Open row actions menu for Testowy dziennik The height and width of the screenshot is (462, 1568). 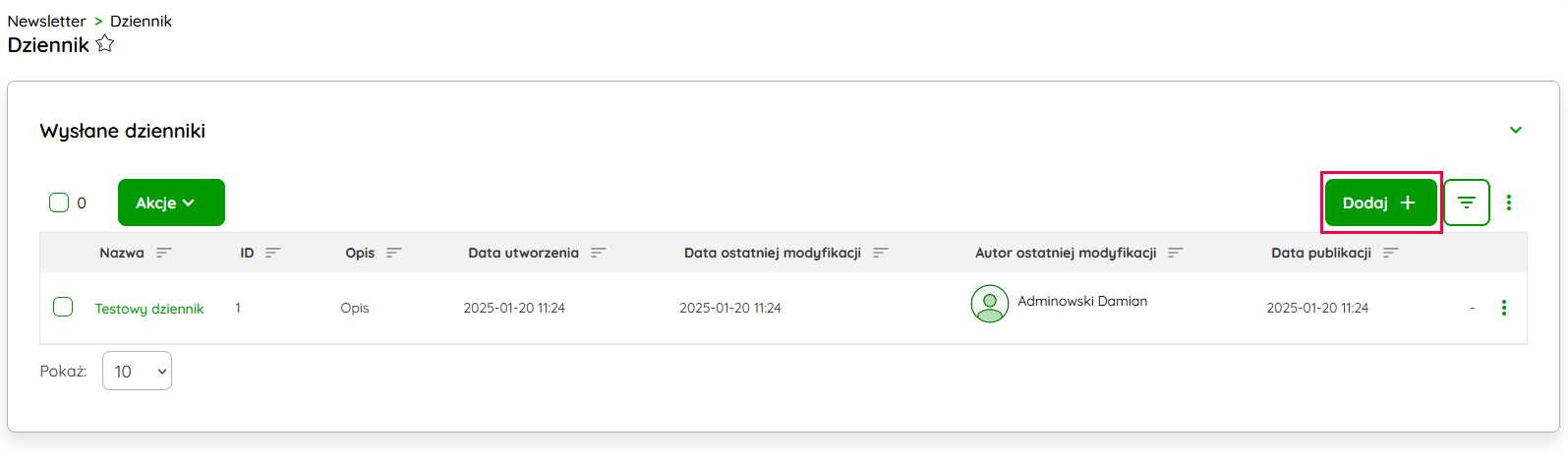tap(1504, 308)
